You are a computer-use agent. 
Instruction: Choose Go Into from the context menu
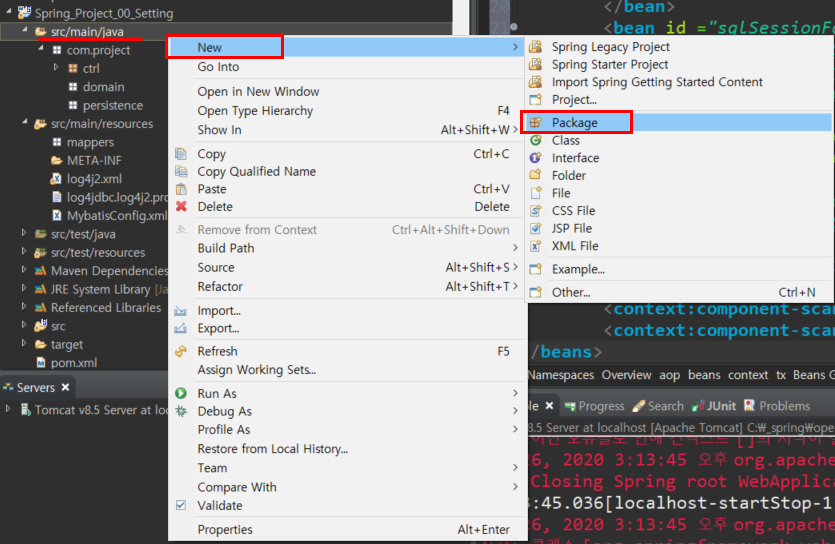pos(347,67)
